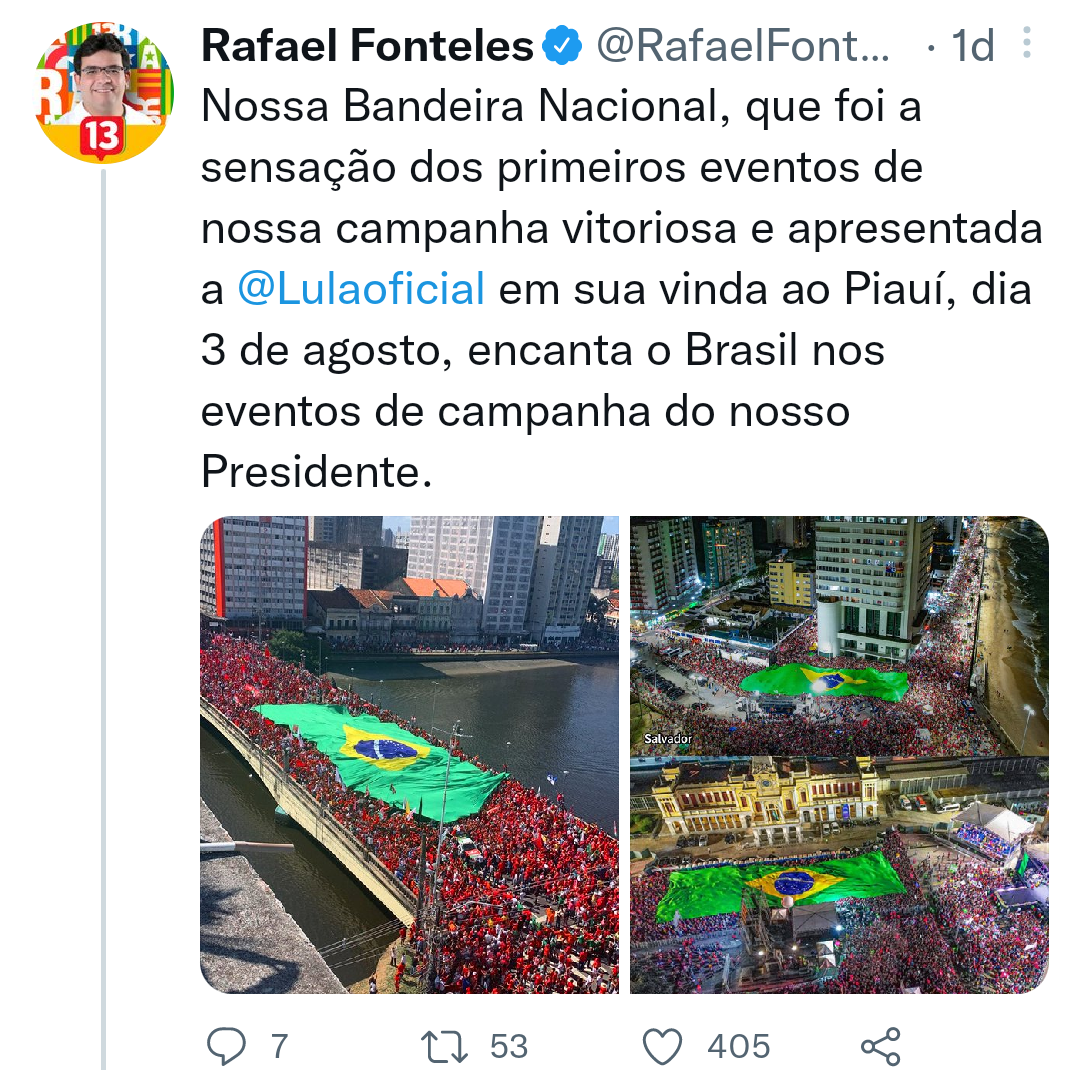Open the @Lulaoficial mention link
This screenshot has height=1070, width=1080.
(361, 290)
